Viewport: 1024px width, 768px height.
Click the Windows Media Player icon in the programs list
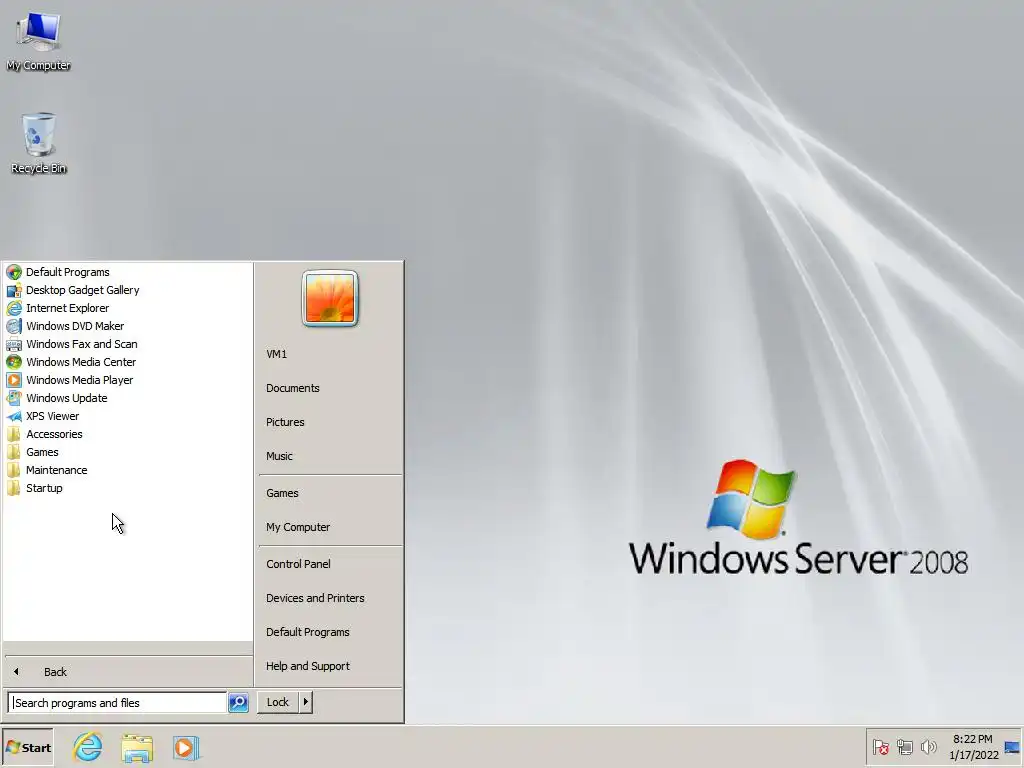[14, 380]
